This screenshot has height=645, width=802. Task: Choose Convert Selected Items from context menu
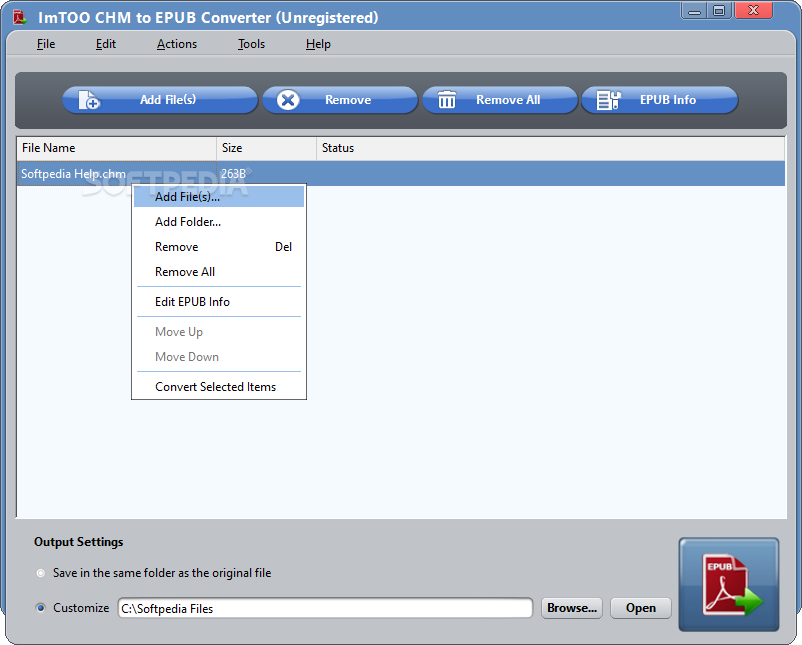coord(219,387)
